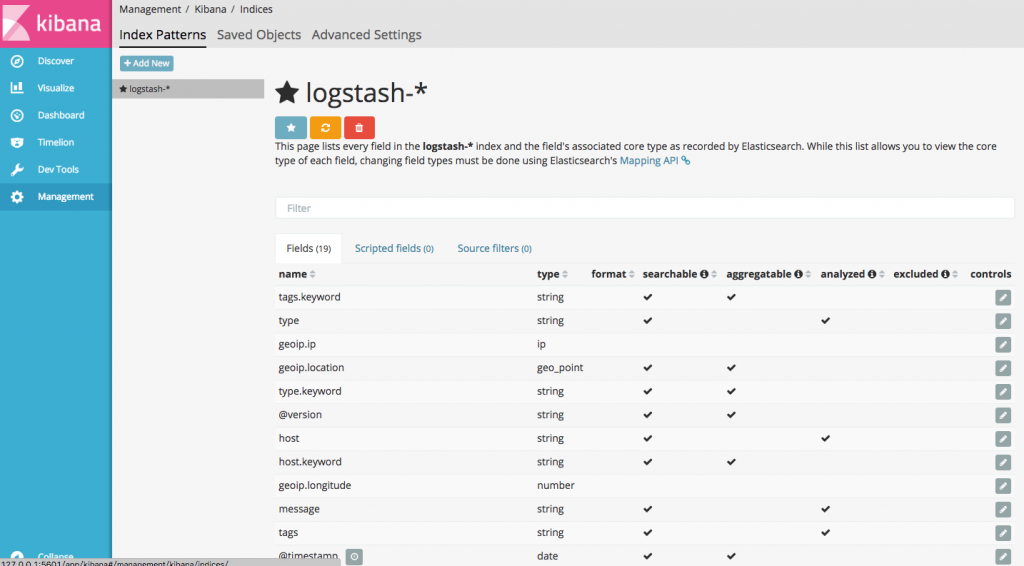This screenshot has height=566, width=1024.
Task: Focus the Filter input field
Action: point(645,208)
